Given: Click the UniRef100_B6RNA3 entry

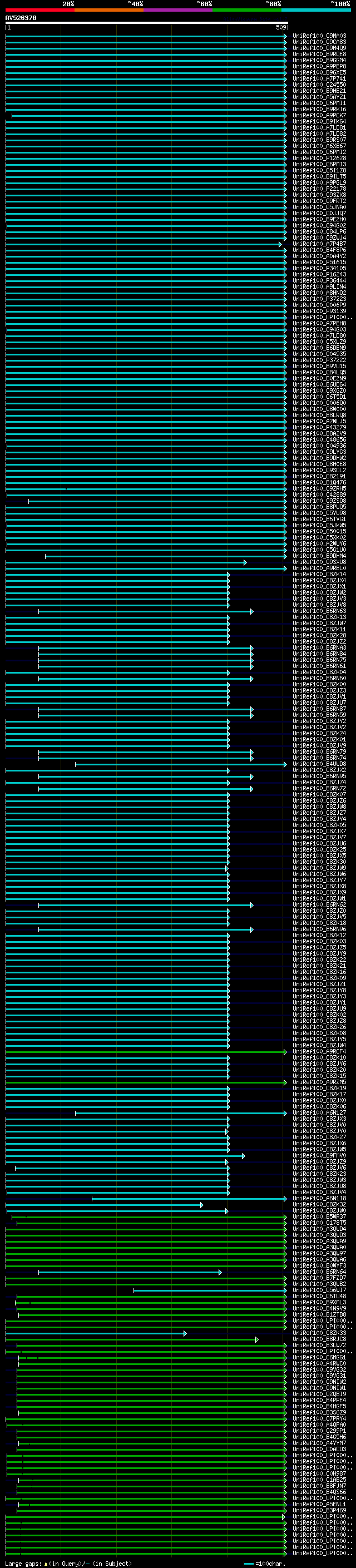Looking at the screenshot, I should [x=319, y=647].
